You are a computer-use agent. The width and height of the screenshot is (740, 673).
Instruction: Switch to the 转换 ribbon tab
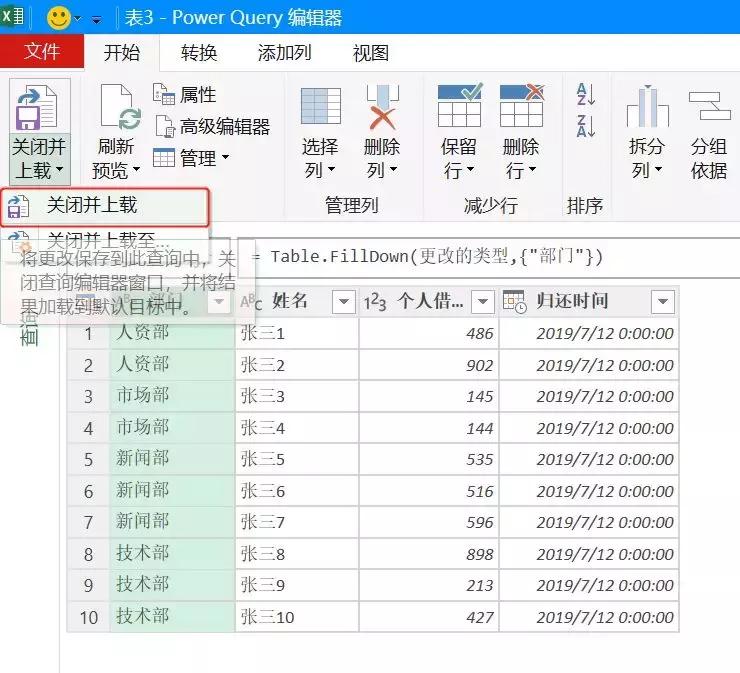[x=199, y=52]
